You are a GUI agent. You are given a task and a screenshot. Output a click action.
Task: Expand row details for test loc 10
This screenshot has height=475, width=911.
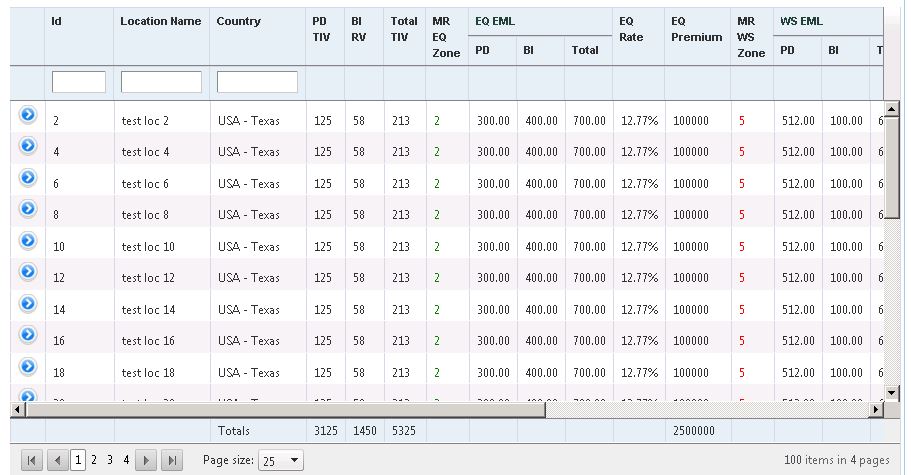(x=28, y=240)
